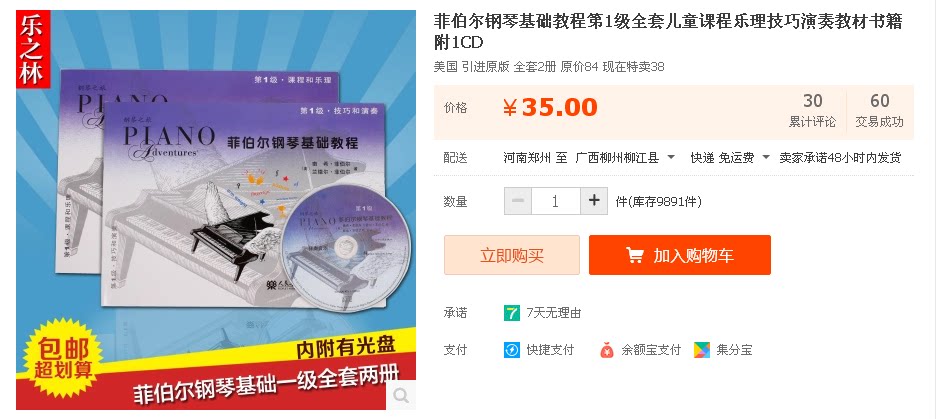Image resolution: width=946 pixels, height=419 pixels.
Task: Click the shopping cart icon on orange button
Action: click(x=634, y=255)
